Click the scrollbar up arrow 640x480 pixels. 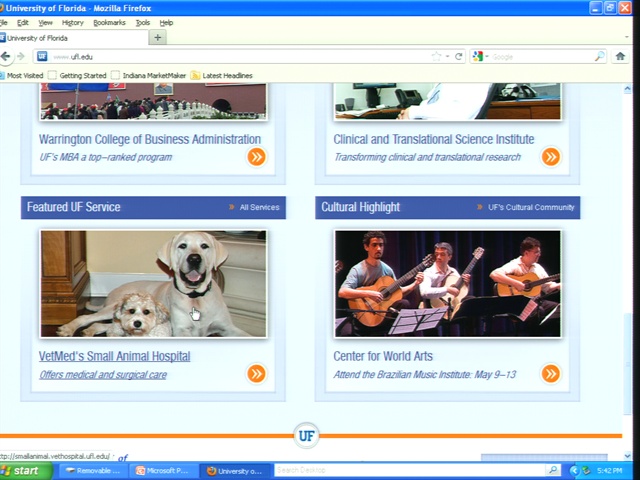click(x=627, y=89)
